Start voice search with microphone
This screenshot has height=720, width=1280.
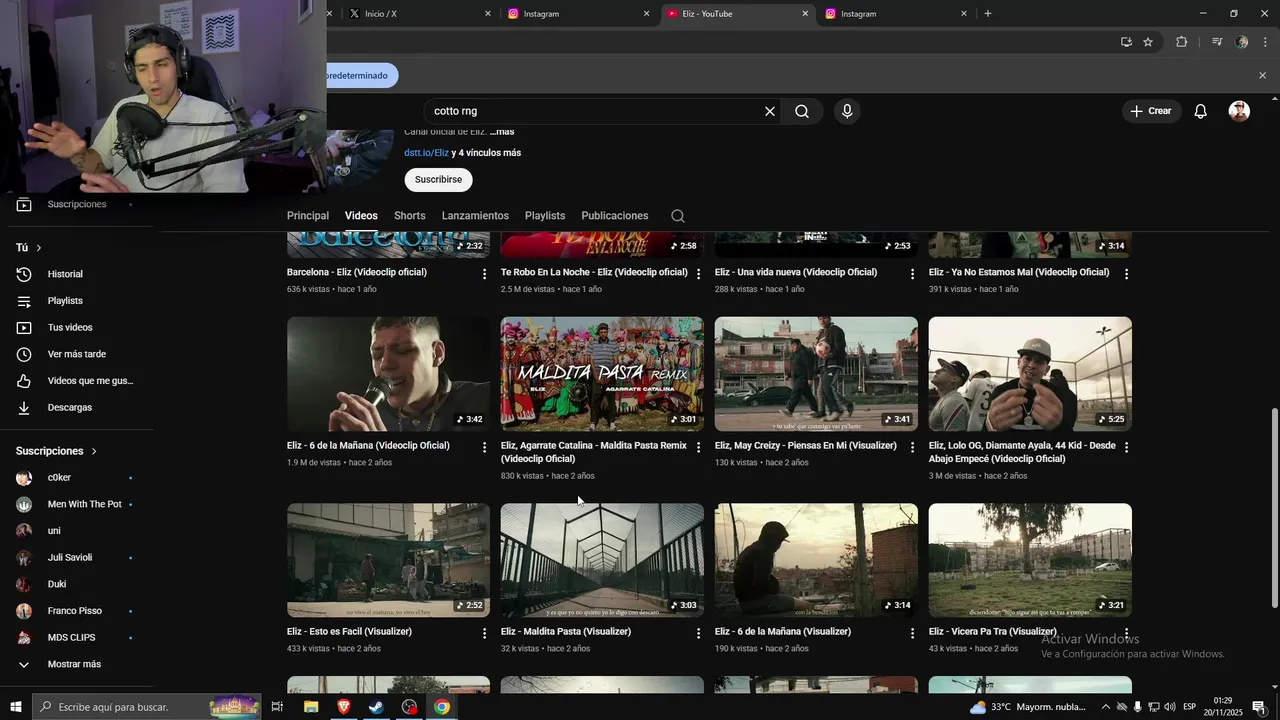pyautogui.click(x=847, y=111)
